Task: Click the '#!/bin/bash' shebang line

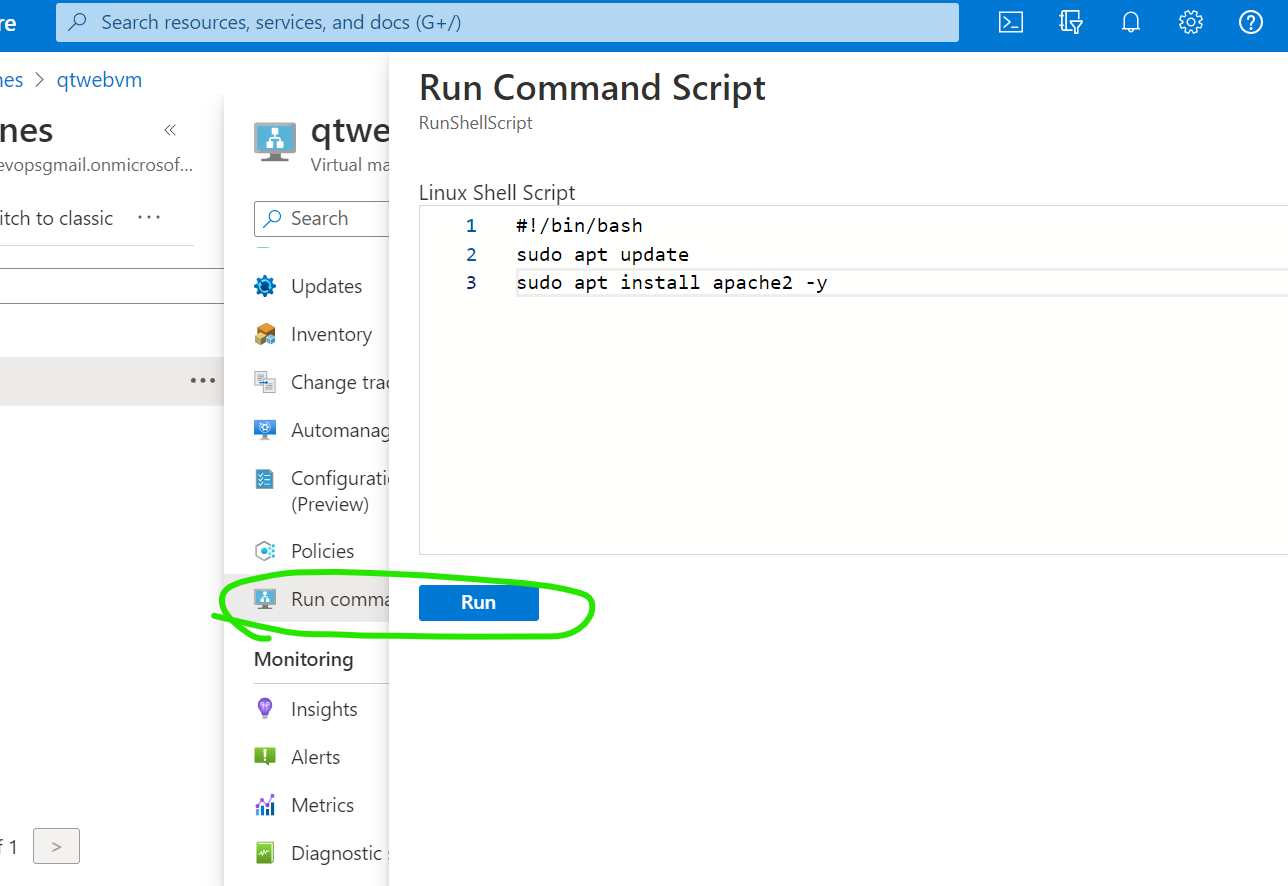Action: (580, 225)
